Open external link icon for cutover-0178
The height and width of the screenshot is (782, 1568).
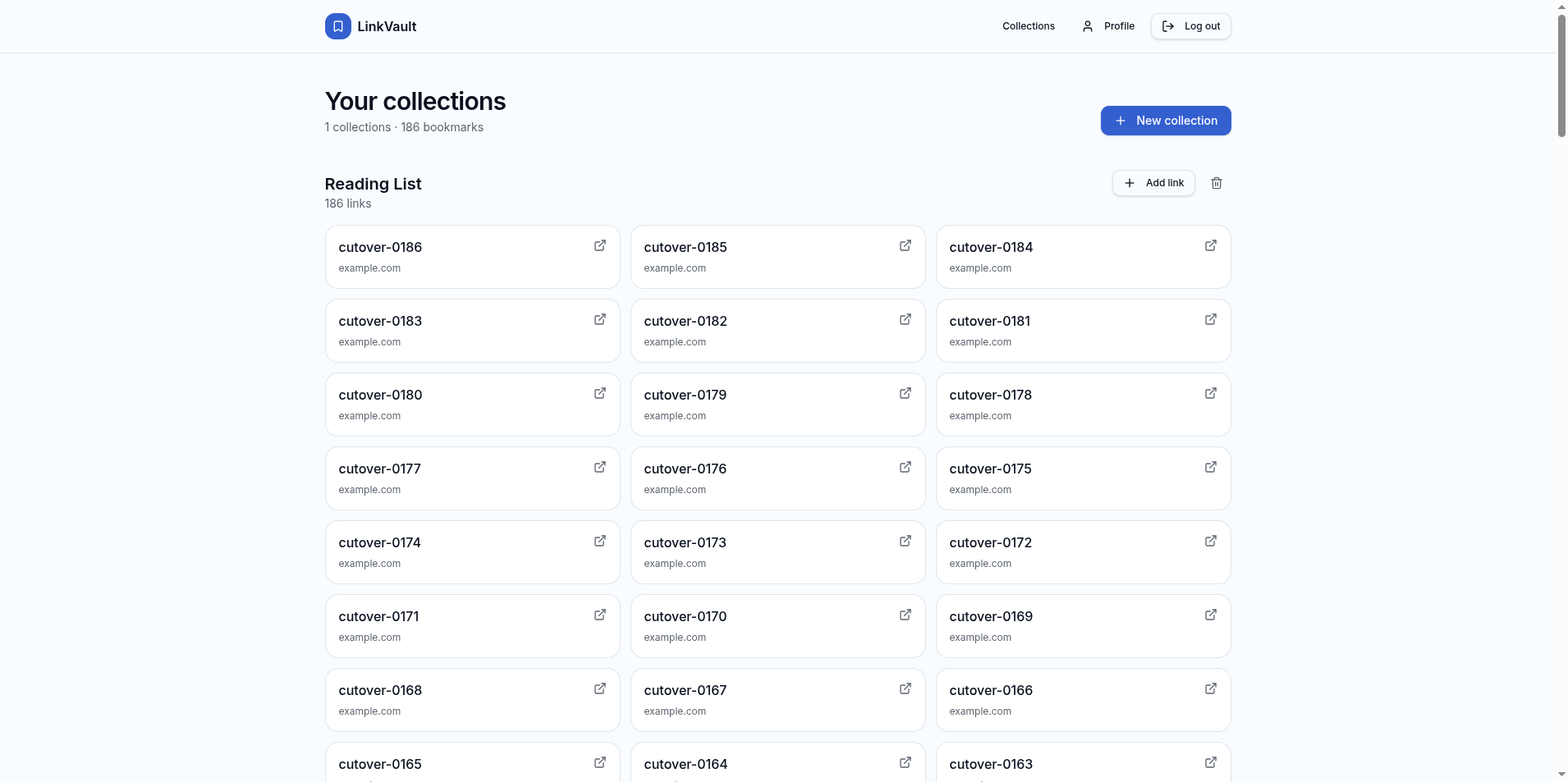click(x=1211, y=393)
